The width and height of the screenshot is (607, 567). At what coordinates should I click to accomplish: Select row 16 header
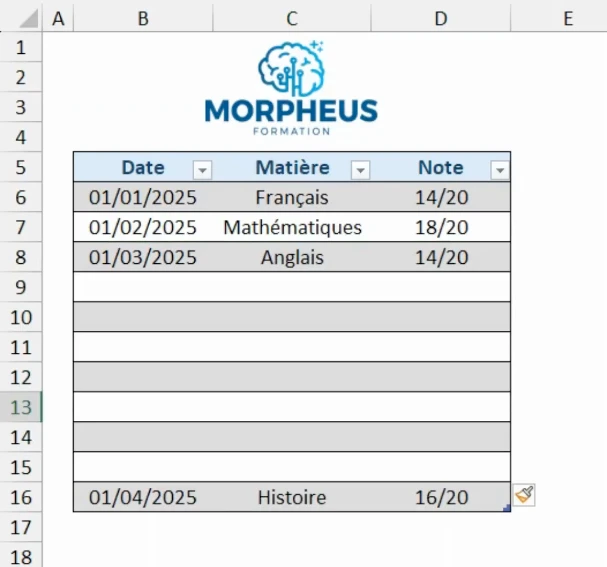[21, 497]
